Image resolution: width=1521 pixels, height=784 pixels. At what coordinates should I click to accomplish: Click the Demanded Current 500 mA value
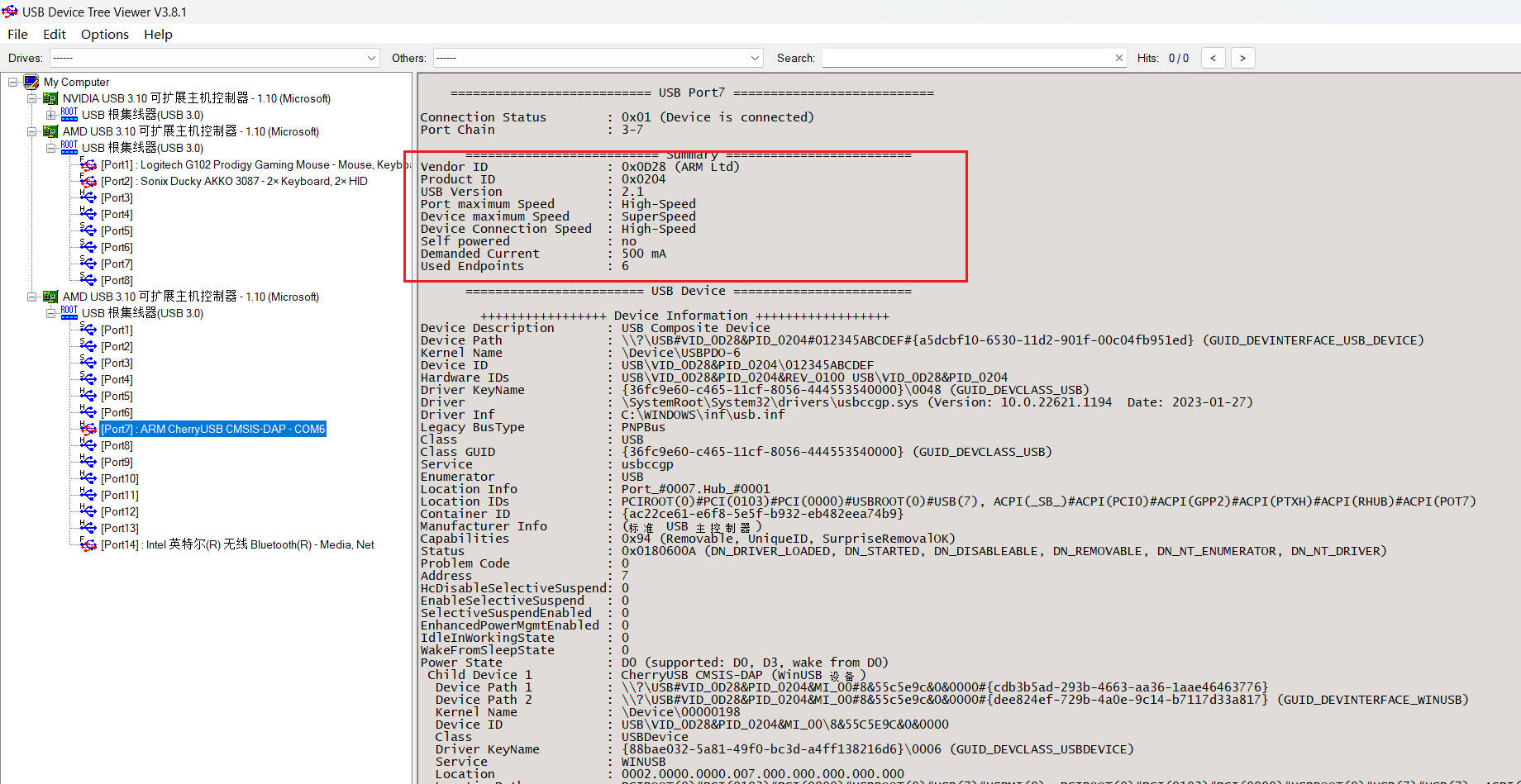coord(643,254)
